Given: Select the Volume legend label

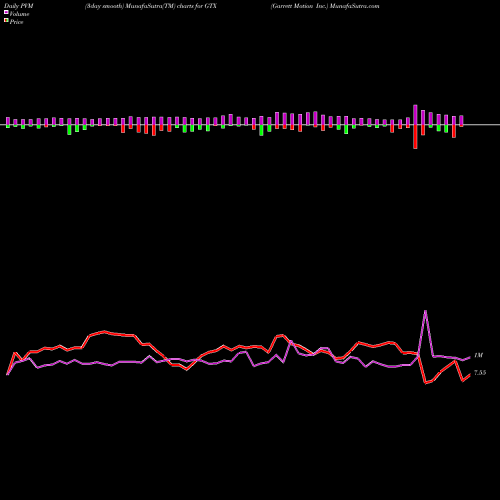Looking at the screenshot, I should (x=19, y=14).
